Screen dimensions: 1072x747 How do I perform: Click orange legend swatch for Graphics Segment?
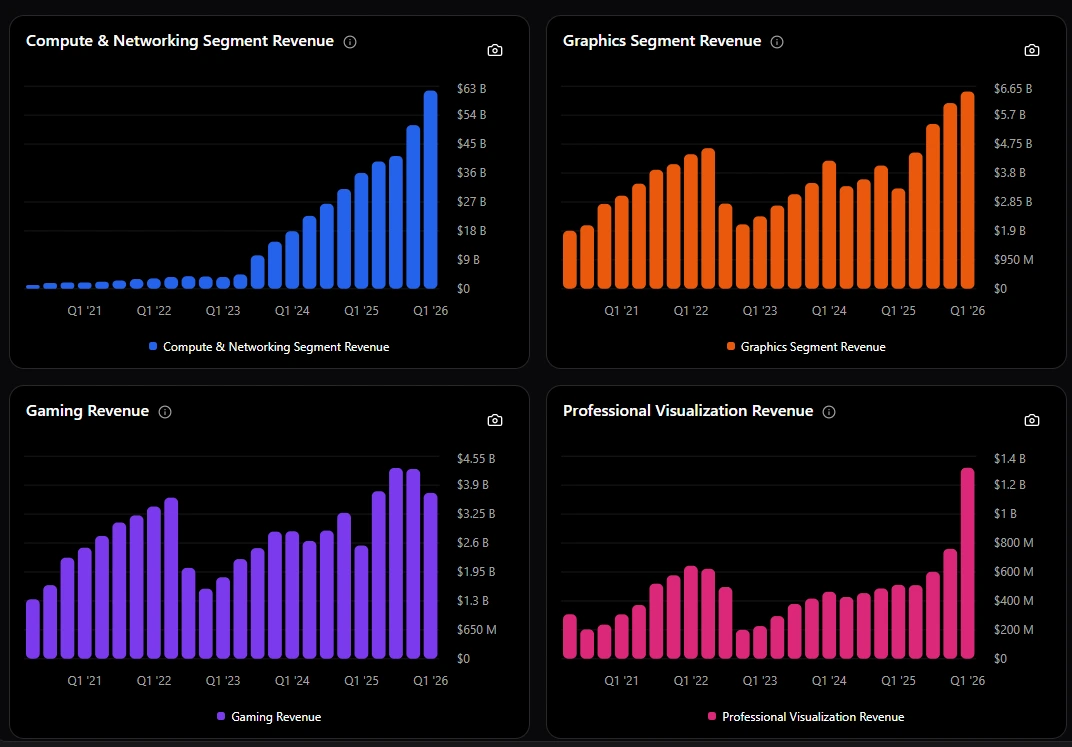coord(731,346)
